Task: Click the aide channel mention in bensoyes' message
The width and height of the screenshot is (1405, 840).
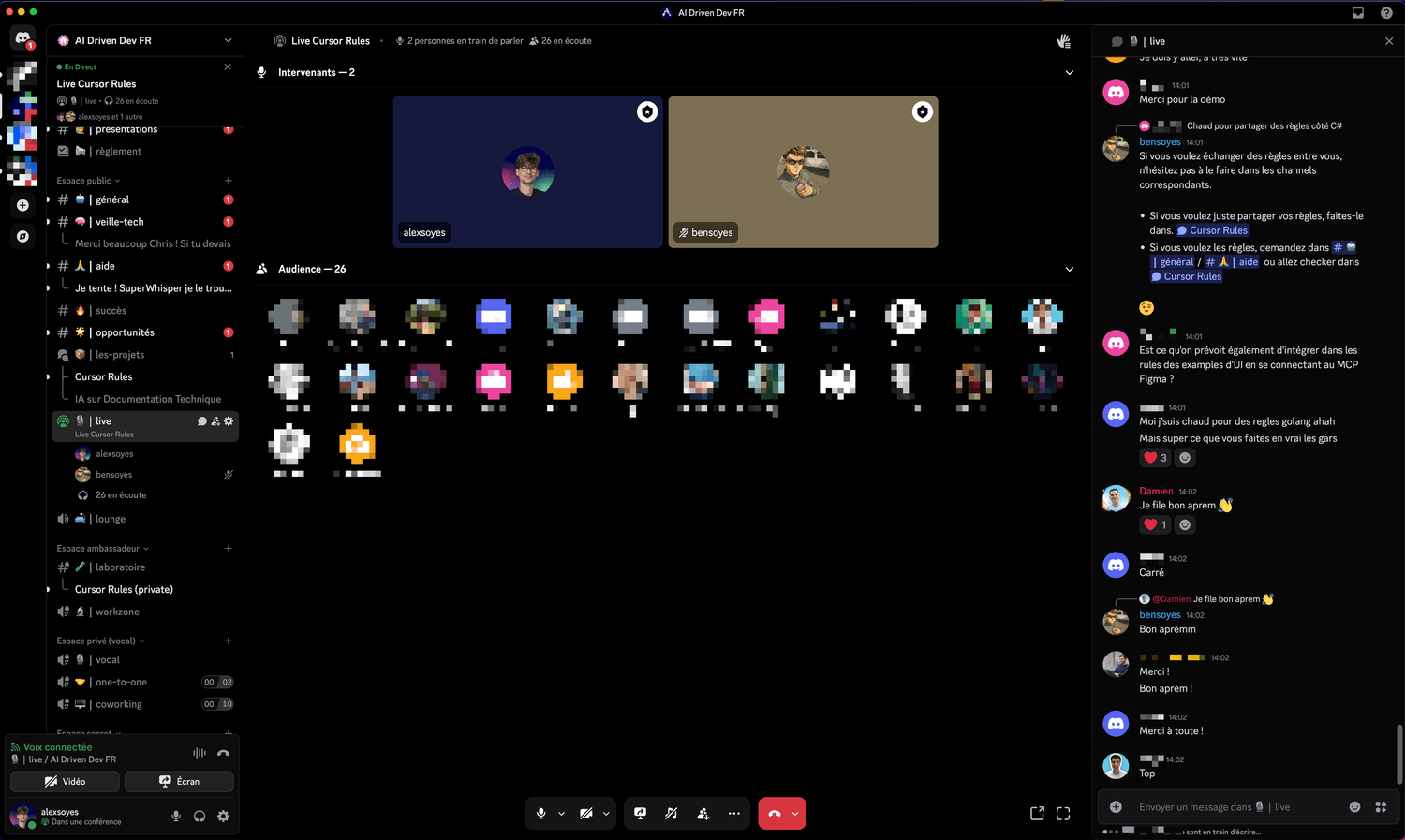Action: (x=1232, y=262)
